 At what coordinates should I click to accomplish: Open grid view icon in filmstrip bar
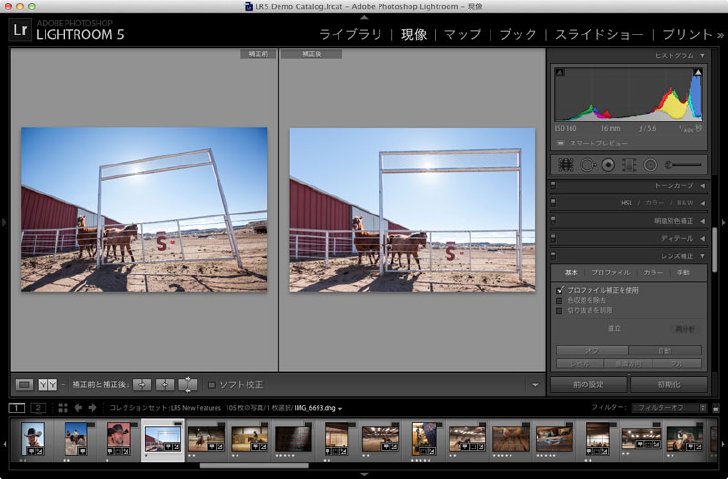point(63,408)
